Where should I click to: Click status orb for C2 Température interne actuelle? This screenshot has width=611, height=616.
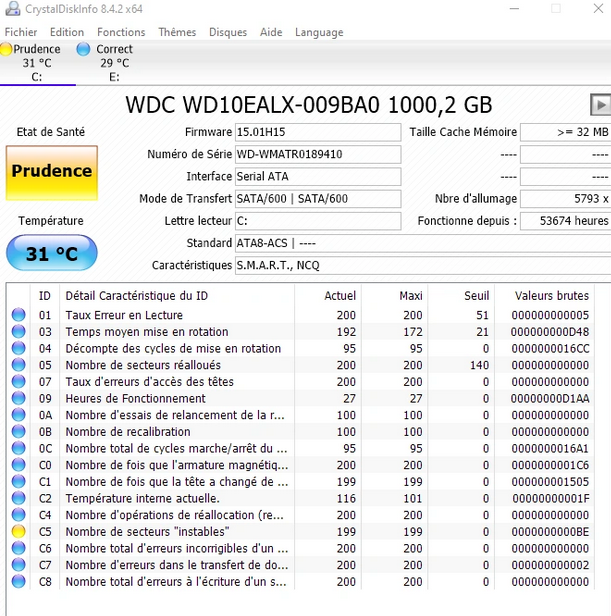tap(18, 498)
